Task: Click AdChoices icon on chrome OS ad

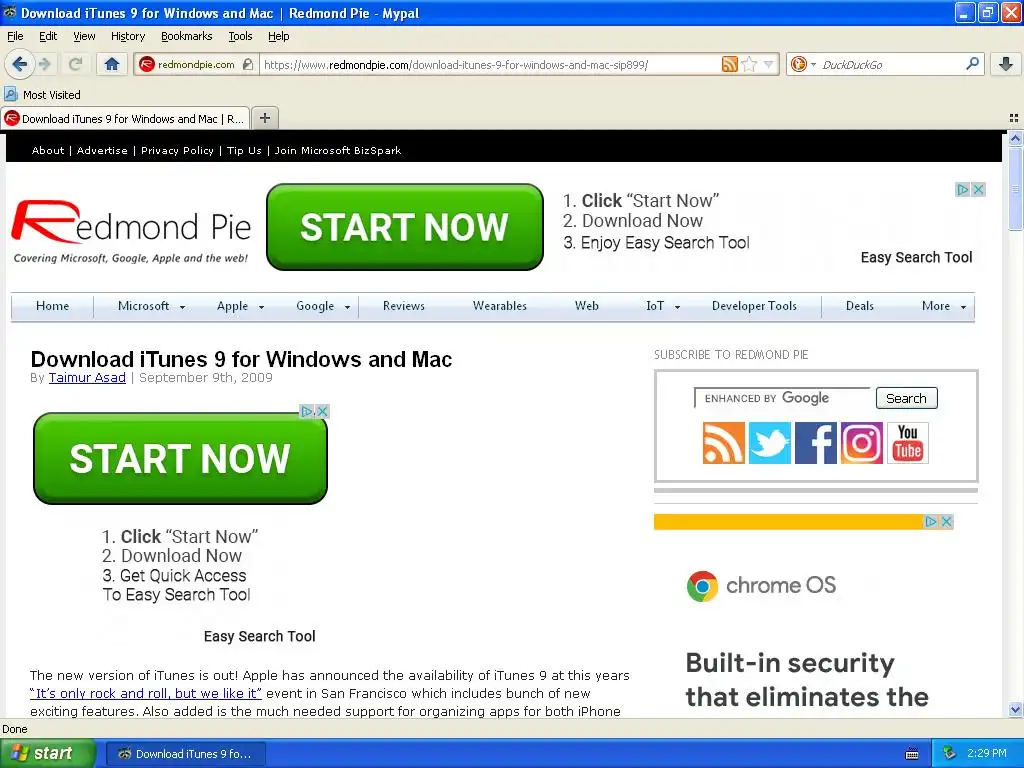Action: pos(931,521)
